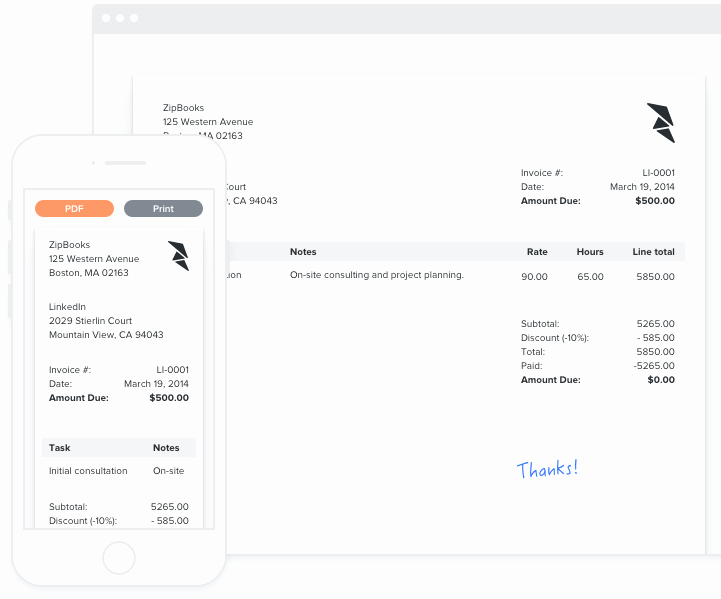Click LinkedIn client name on phone

[67, 307]
